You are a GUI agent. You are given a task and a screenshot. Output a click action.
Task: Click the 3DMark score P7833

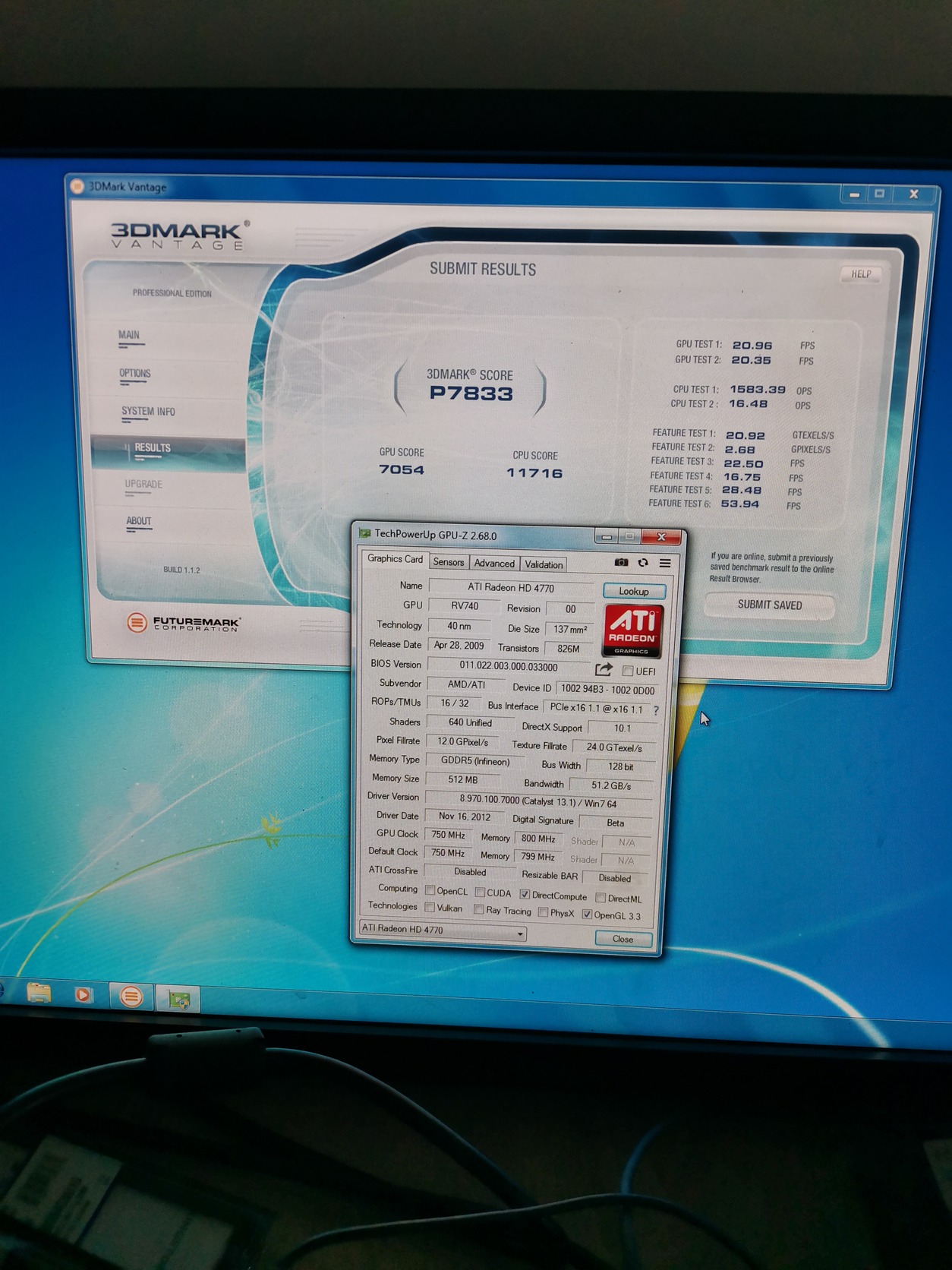(x=471, y=393)
